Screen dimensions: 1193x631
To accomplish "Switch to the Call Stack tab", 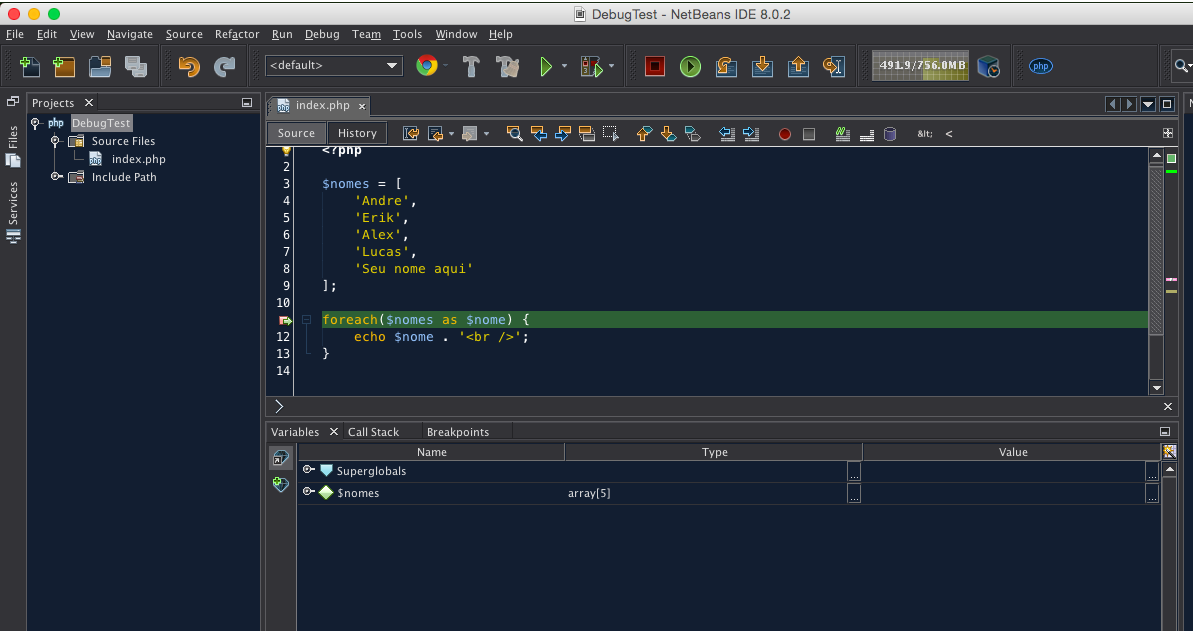I will 373,432.
